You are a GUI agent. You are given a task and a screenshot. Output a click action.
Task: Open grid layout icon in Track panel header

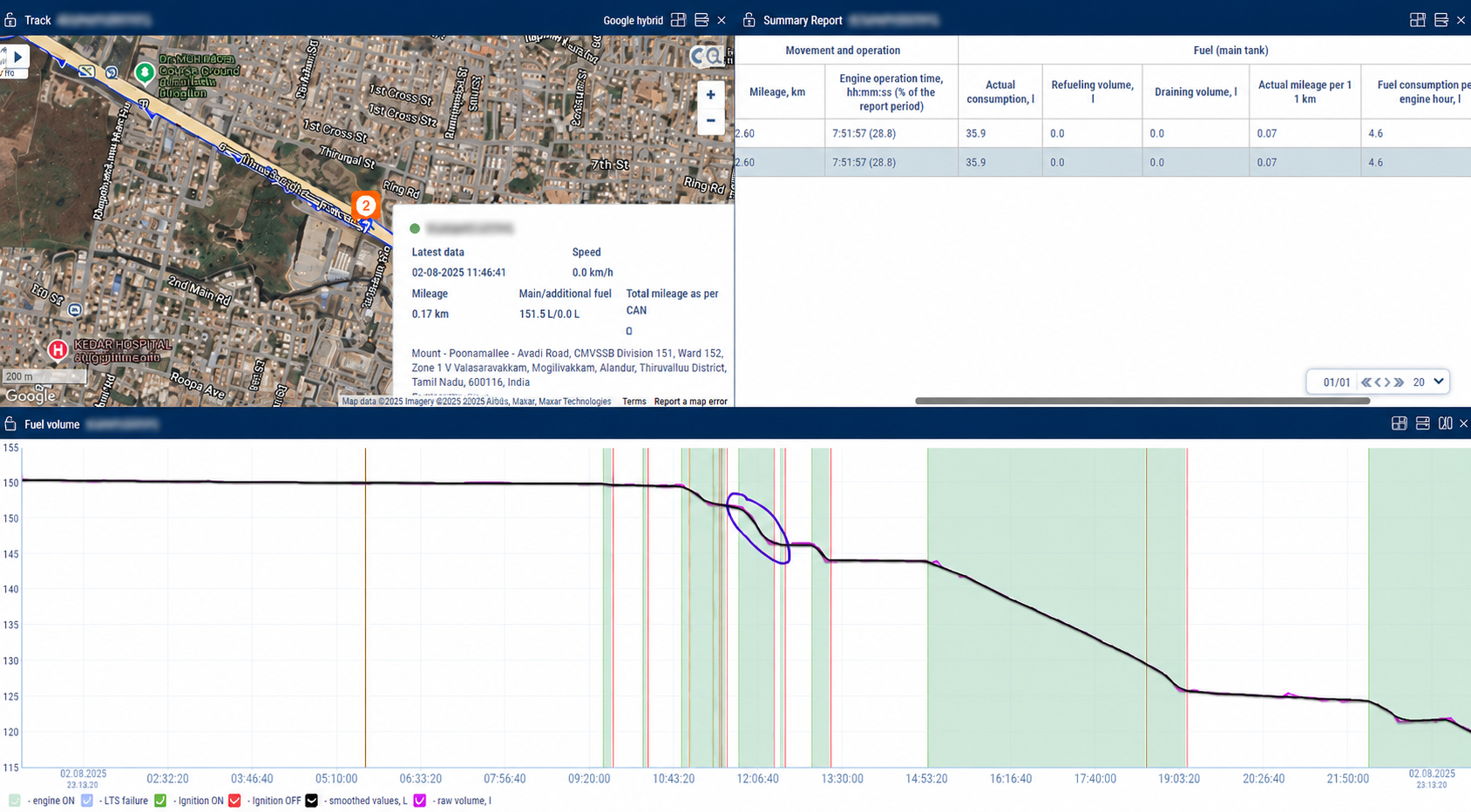[678, 20]
